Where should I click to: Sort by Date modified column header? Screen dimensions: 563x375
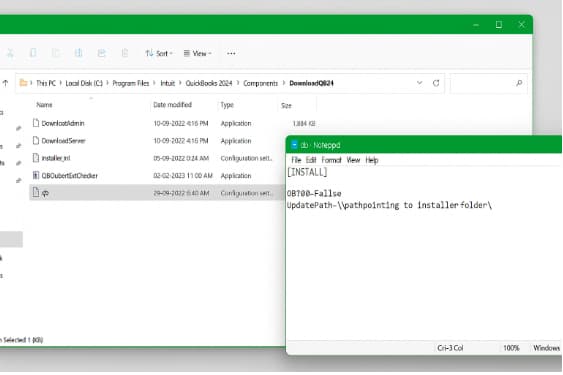point(173,105)
